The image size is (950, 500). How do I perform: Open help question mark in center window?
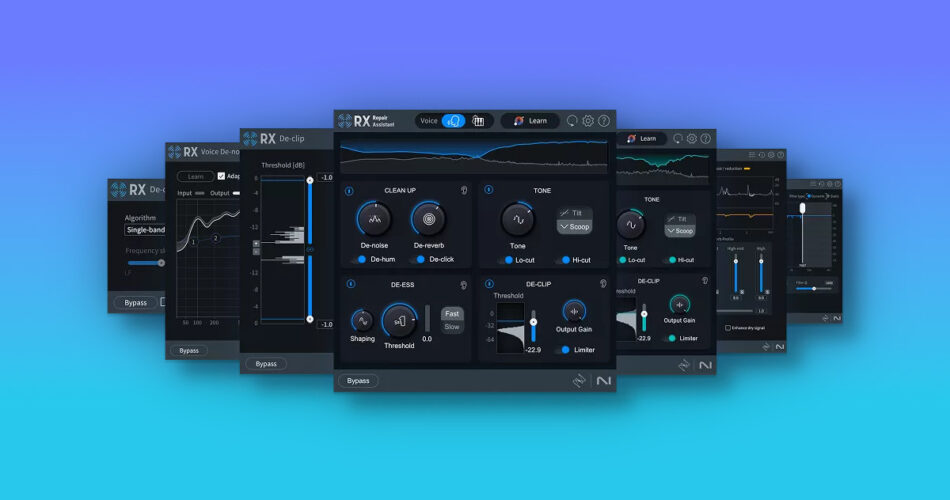coord(604,121)
